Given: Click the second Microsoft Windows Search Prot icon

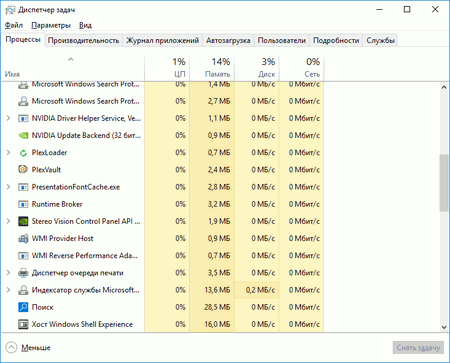Looking at the screenshot, I should coord(23,101).
